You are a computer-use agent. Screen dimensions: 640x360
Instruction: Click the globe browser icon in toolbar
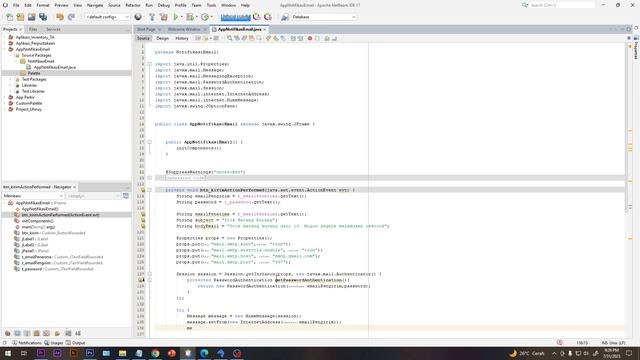point(138,17)
